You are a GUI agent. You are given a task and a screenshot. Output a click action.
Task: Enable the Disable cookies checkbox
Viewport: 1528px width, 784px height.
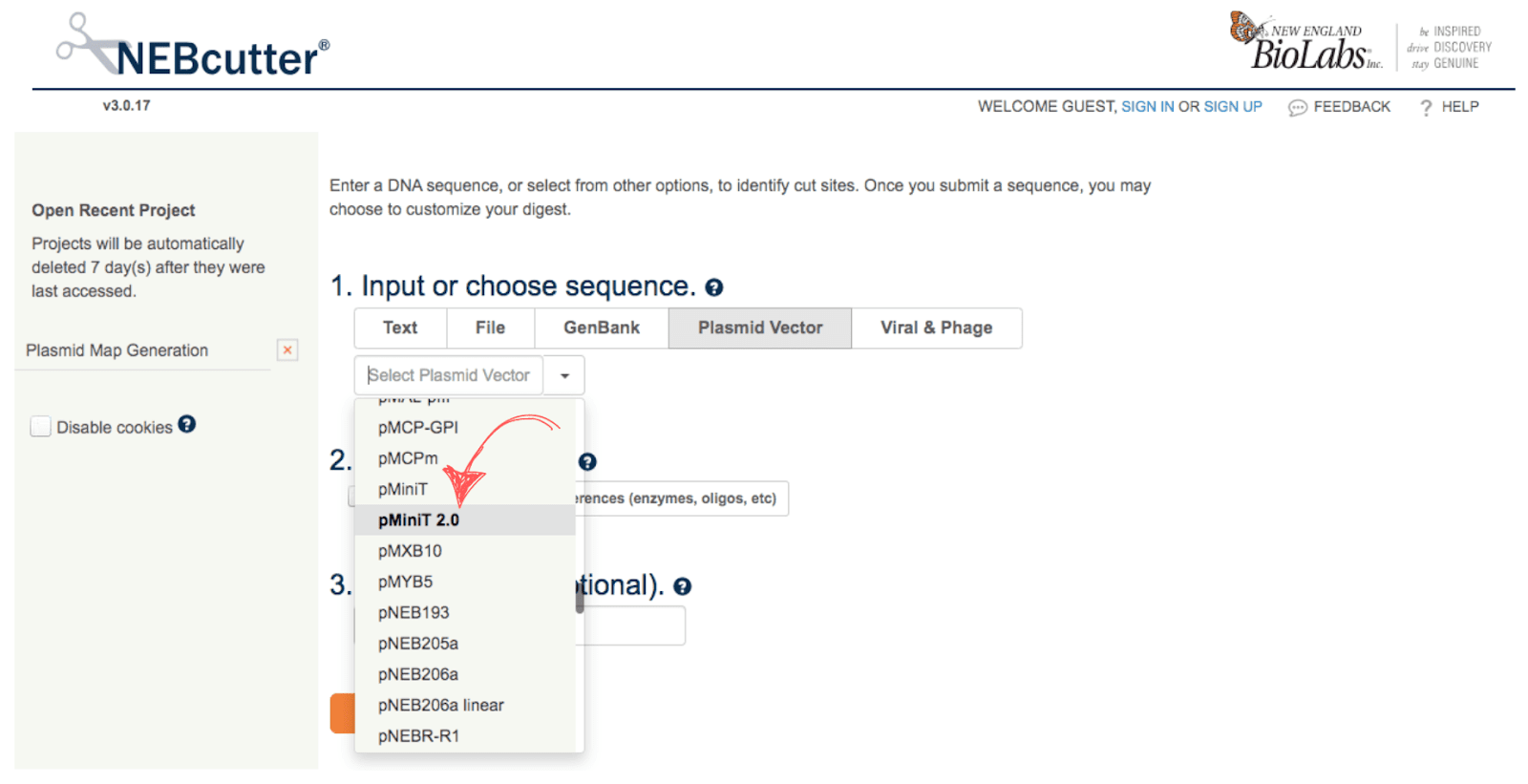pyautogui.click(x=40, y=427)
